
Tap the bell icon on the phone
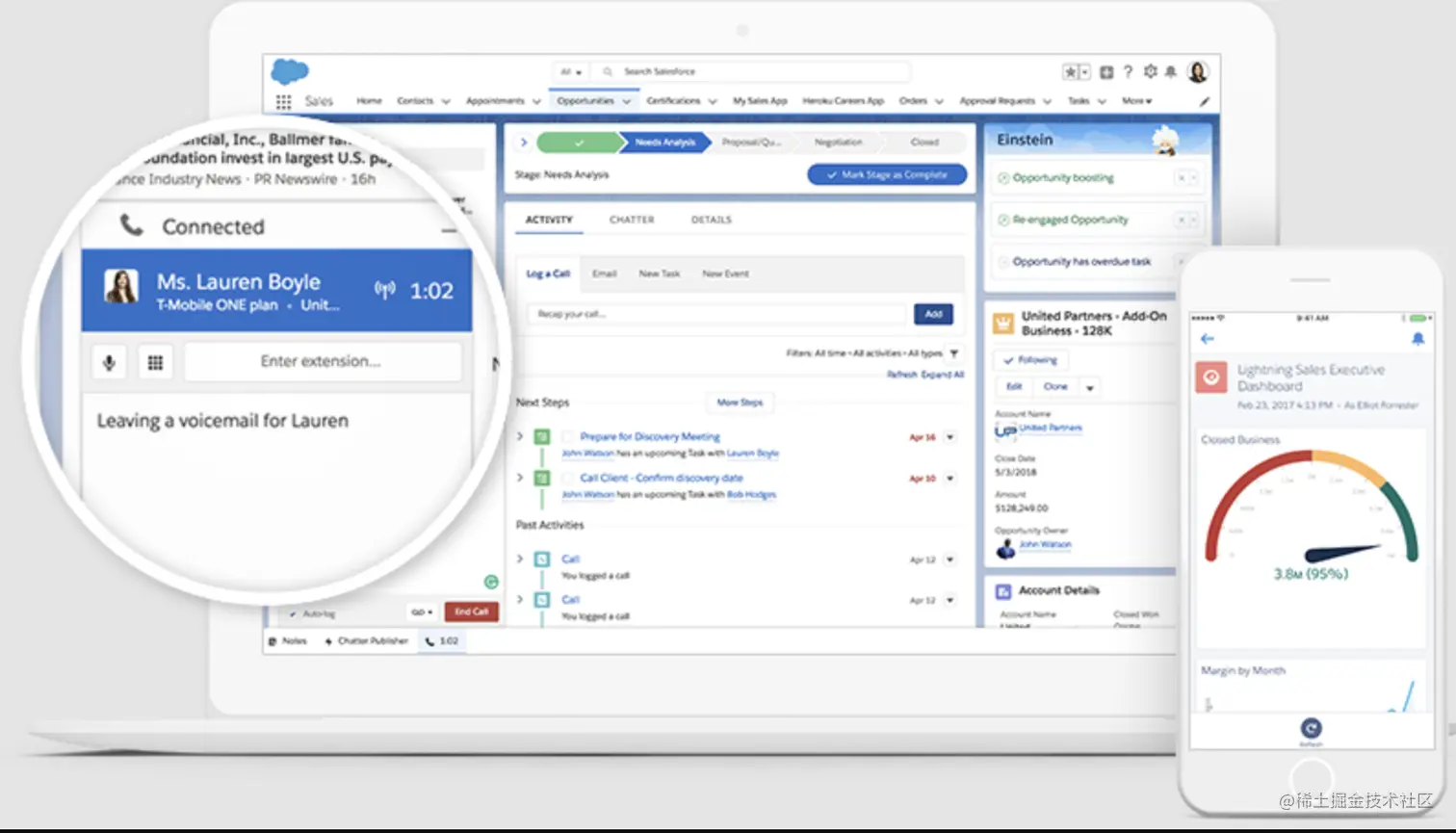1417,339
